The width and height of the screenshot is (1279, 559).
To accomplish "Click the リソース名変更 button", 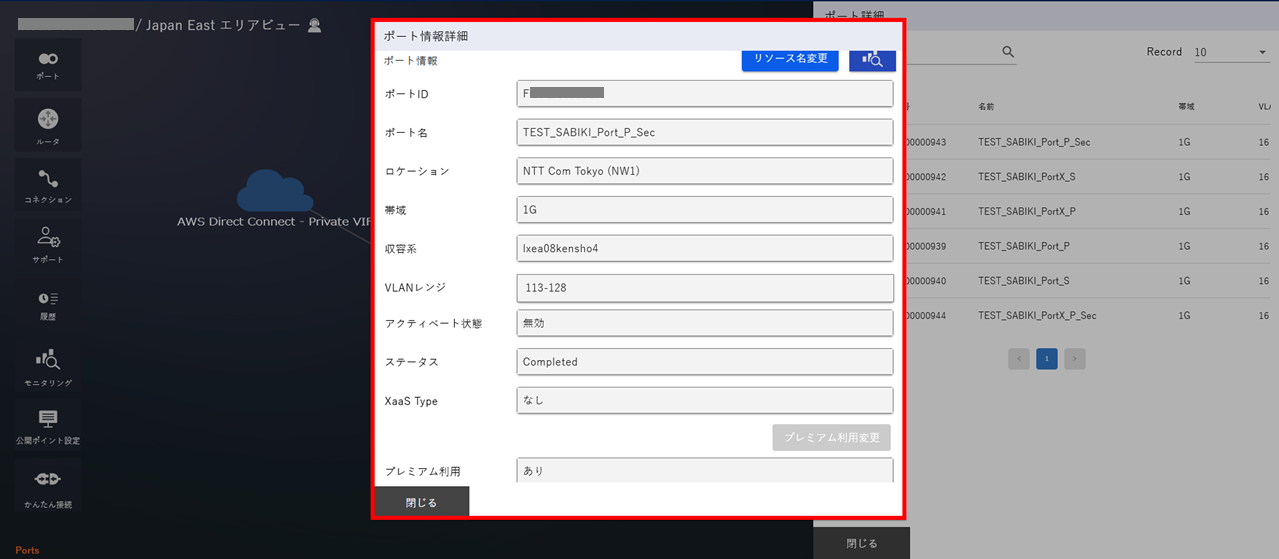I will pyautogui.click(x=790, y=59).
